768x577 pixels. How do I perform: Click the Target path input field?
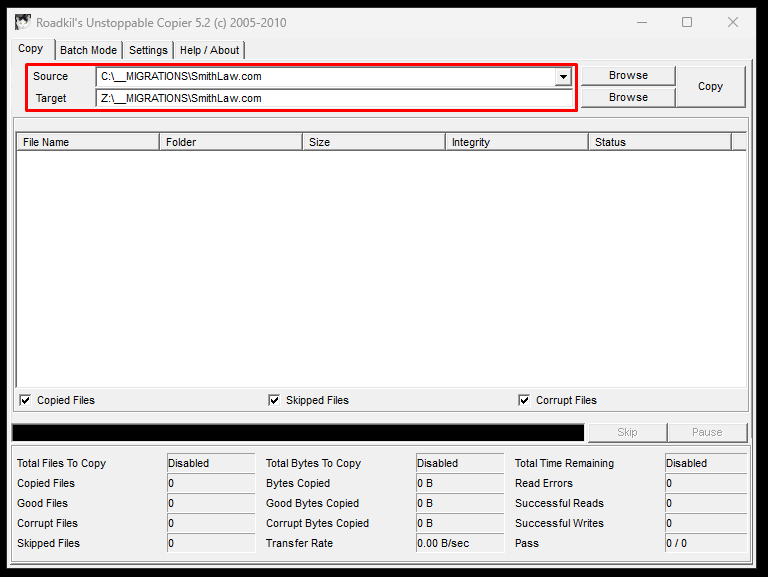tap(334, 98)
